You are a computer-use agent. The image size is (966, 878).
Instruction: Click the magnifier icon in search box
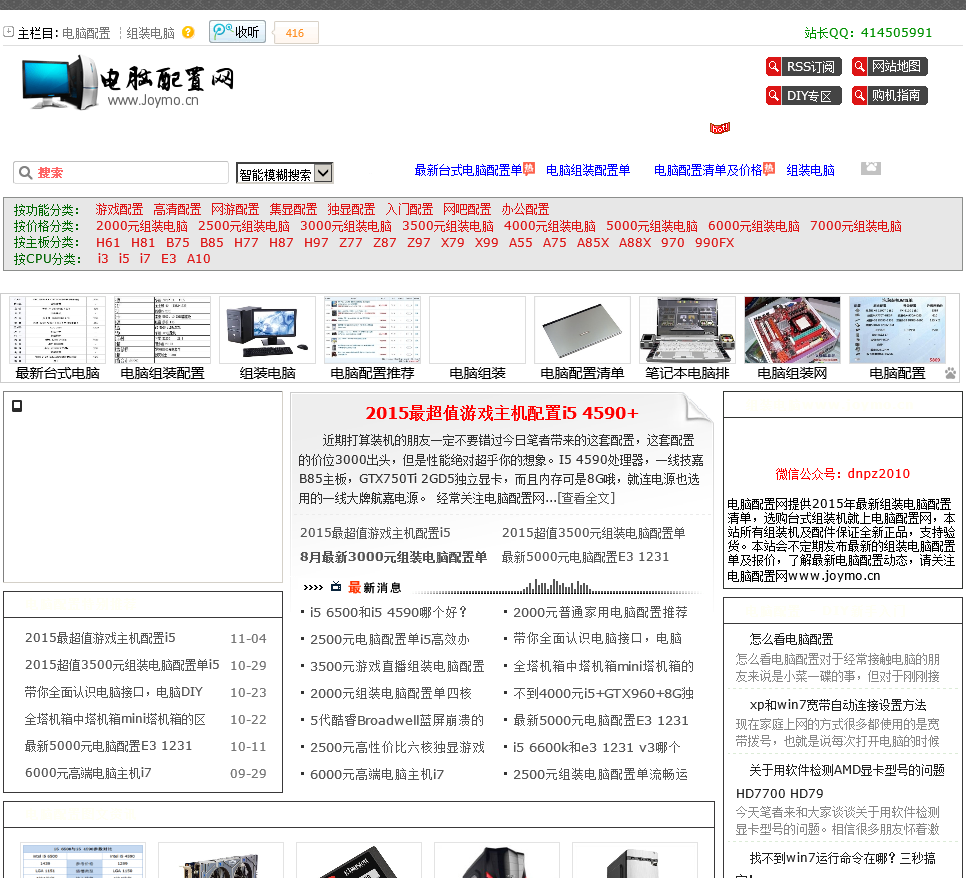pos(25,173)
